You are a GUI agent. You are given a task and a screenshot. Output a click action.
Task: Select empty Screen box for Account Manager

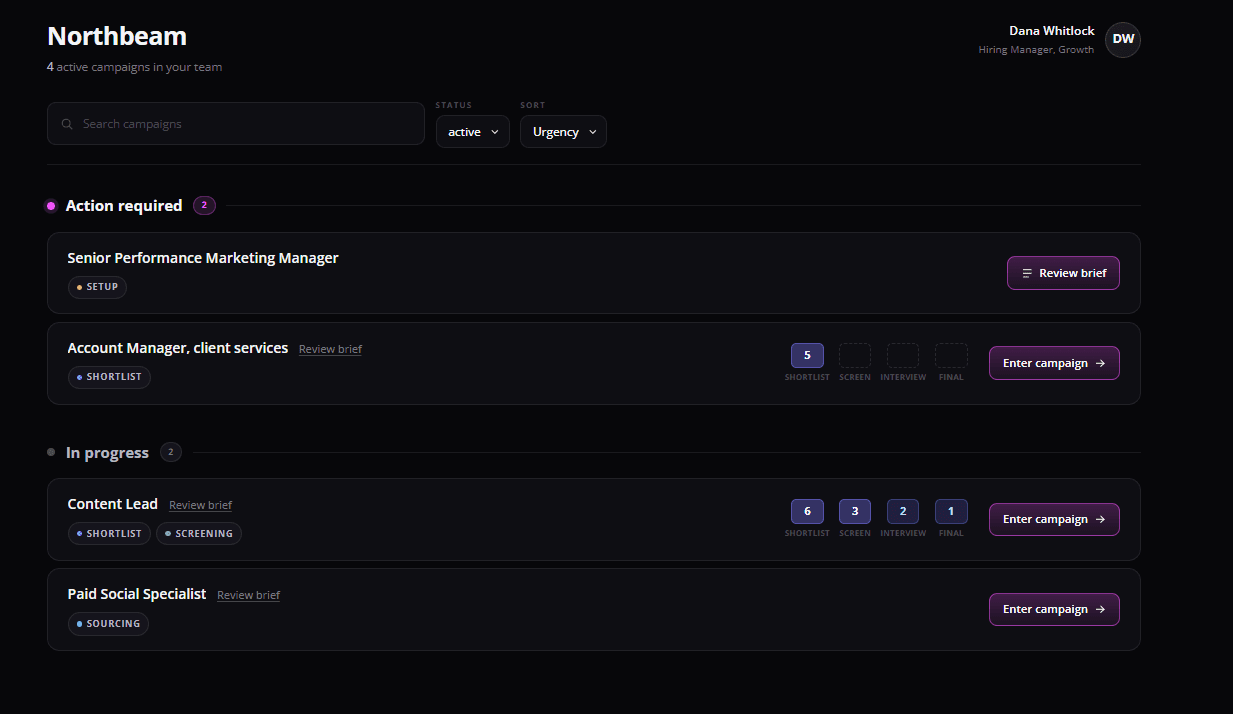click(855, 355)
